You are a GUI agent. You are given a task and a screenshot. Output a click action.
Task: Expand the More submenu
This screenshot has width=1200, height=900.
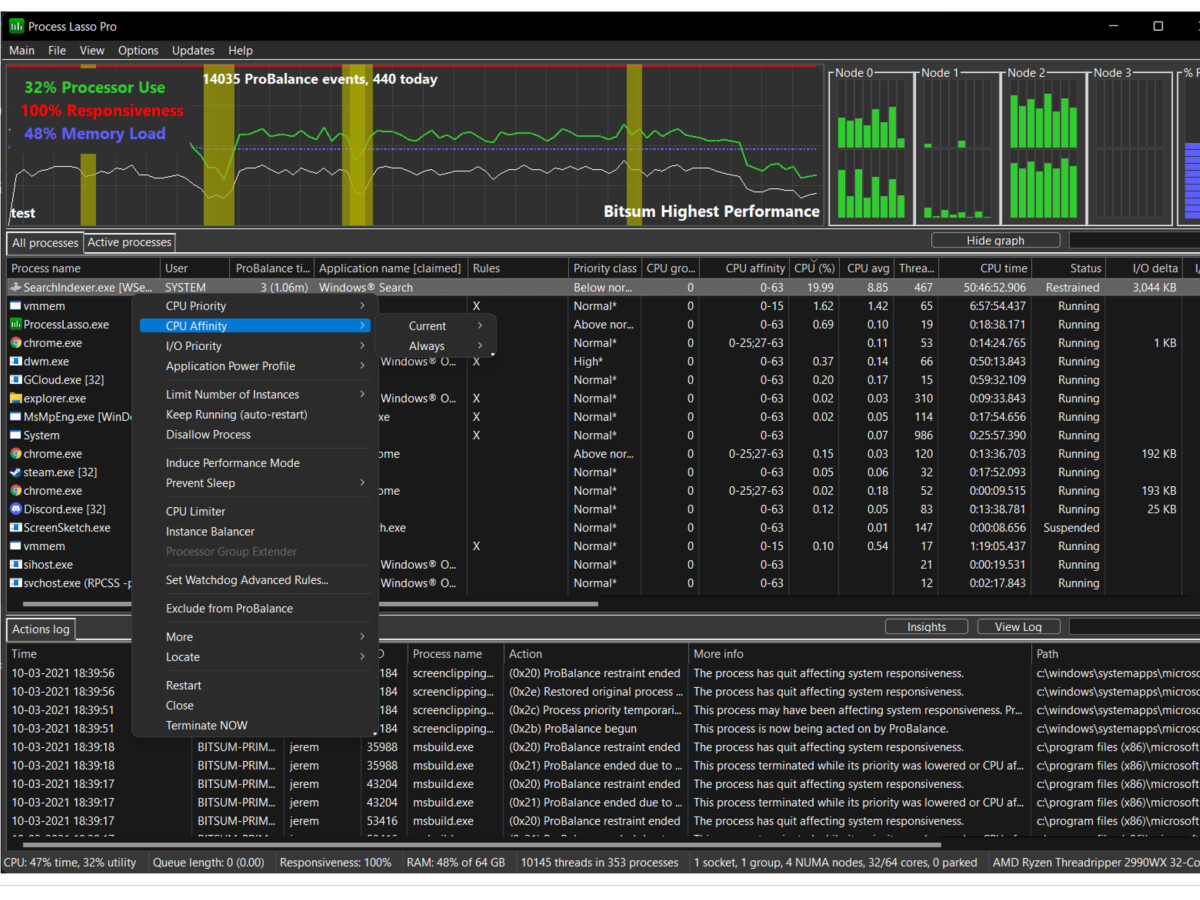click(x=255, y=637)
